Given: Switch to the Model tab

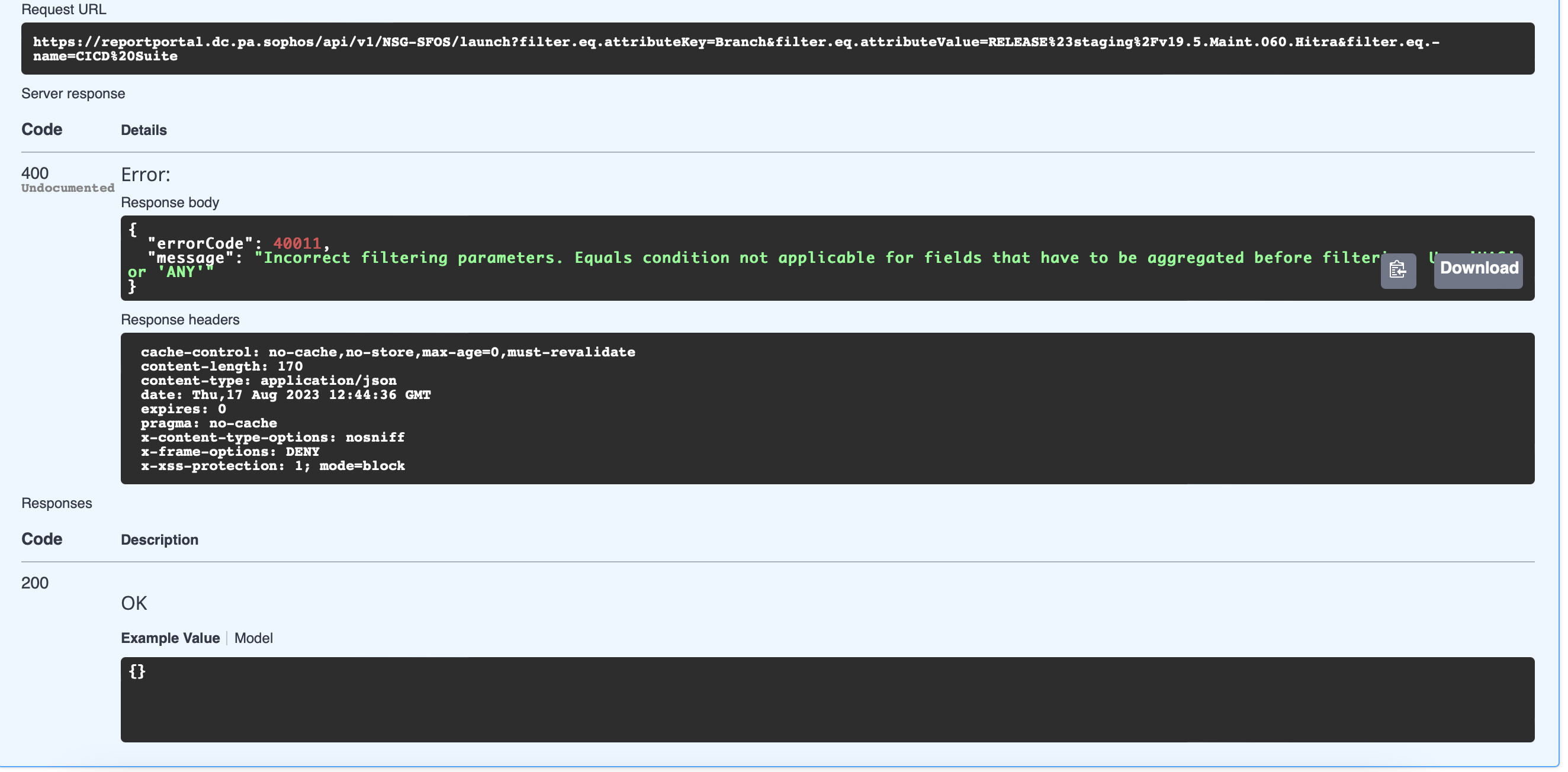Looking at the screenshot, I should point(253,638).
